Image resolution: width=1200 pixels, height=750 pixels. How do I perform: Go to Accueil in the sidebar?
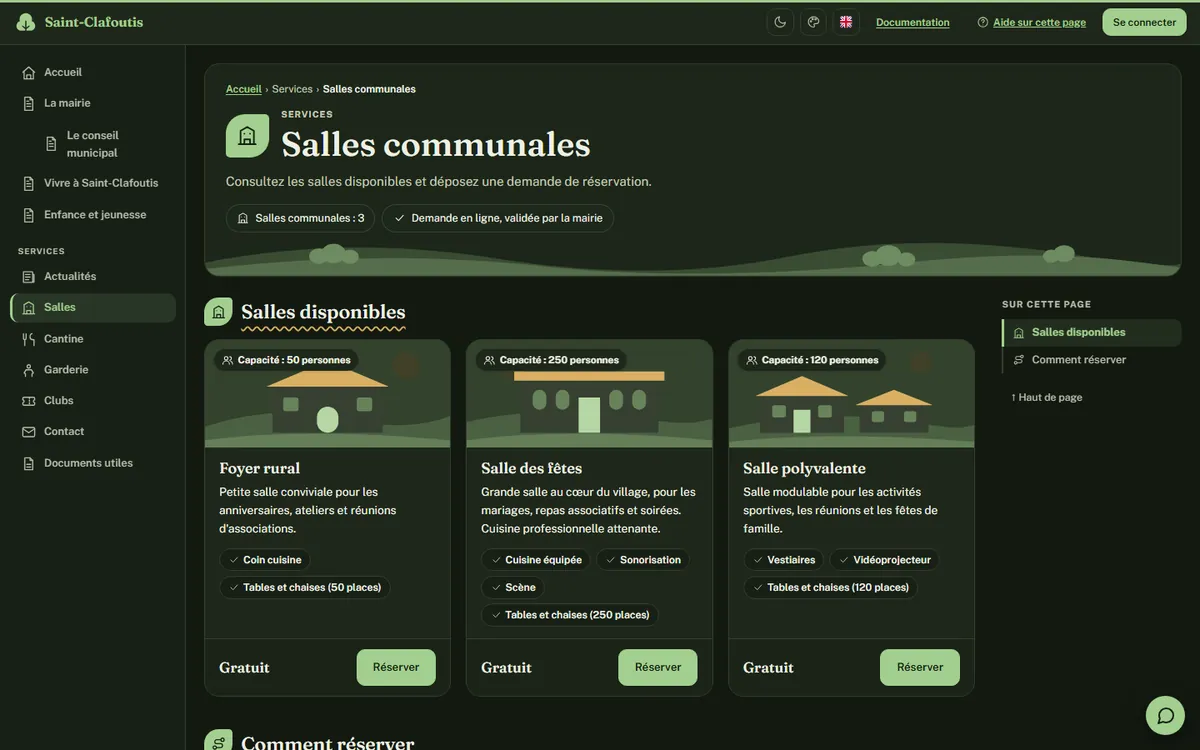[x=93, y=72]
